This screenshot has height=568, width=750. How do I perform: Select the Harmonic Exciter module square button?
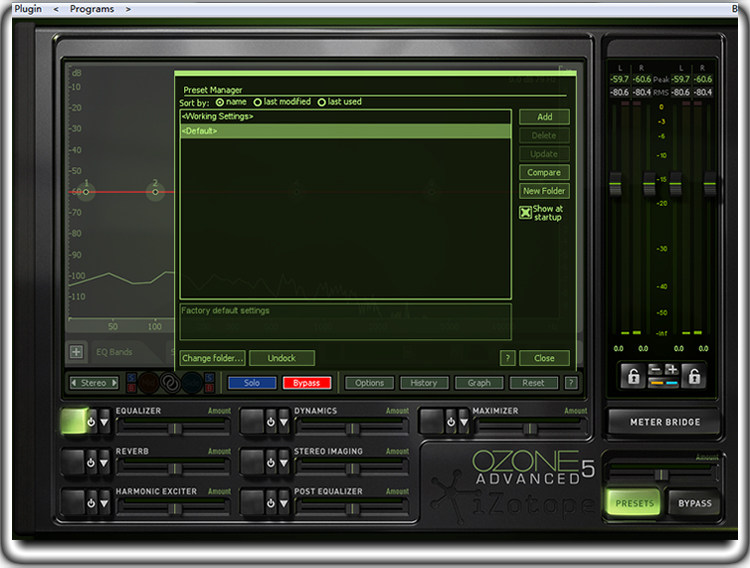pyautogui.click(x=73, y=503)
